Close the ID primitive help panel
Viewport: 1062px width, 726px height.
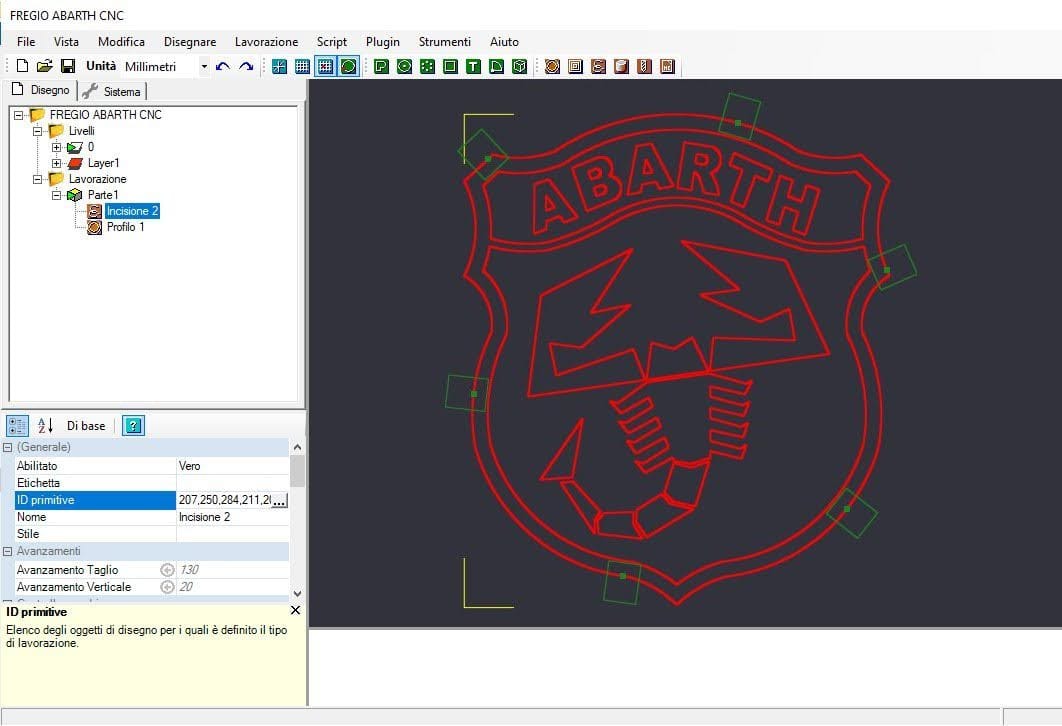295,610
